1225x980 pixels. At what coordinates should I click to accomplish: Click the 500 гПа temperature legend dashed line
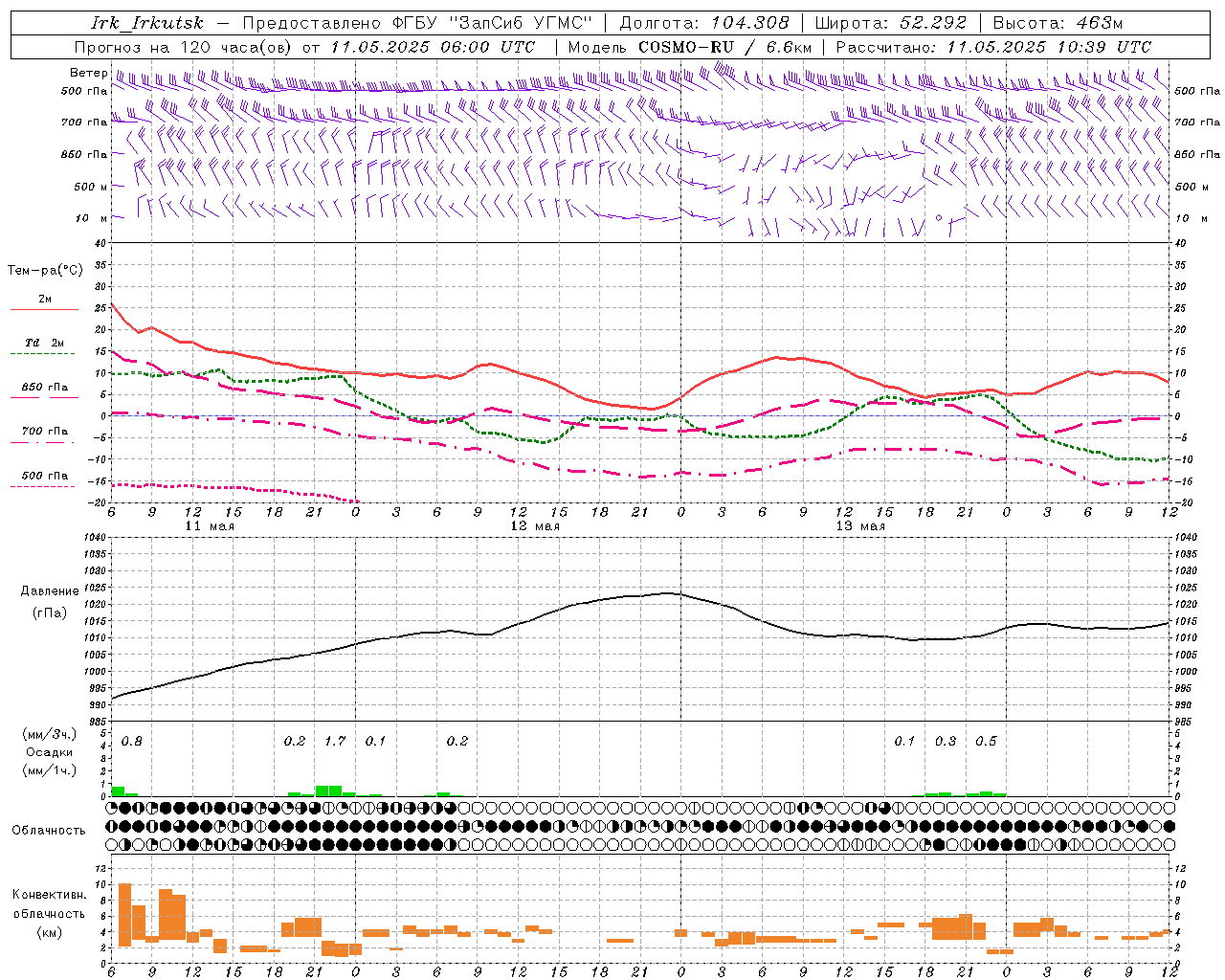tap(42, 487)
